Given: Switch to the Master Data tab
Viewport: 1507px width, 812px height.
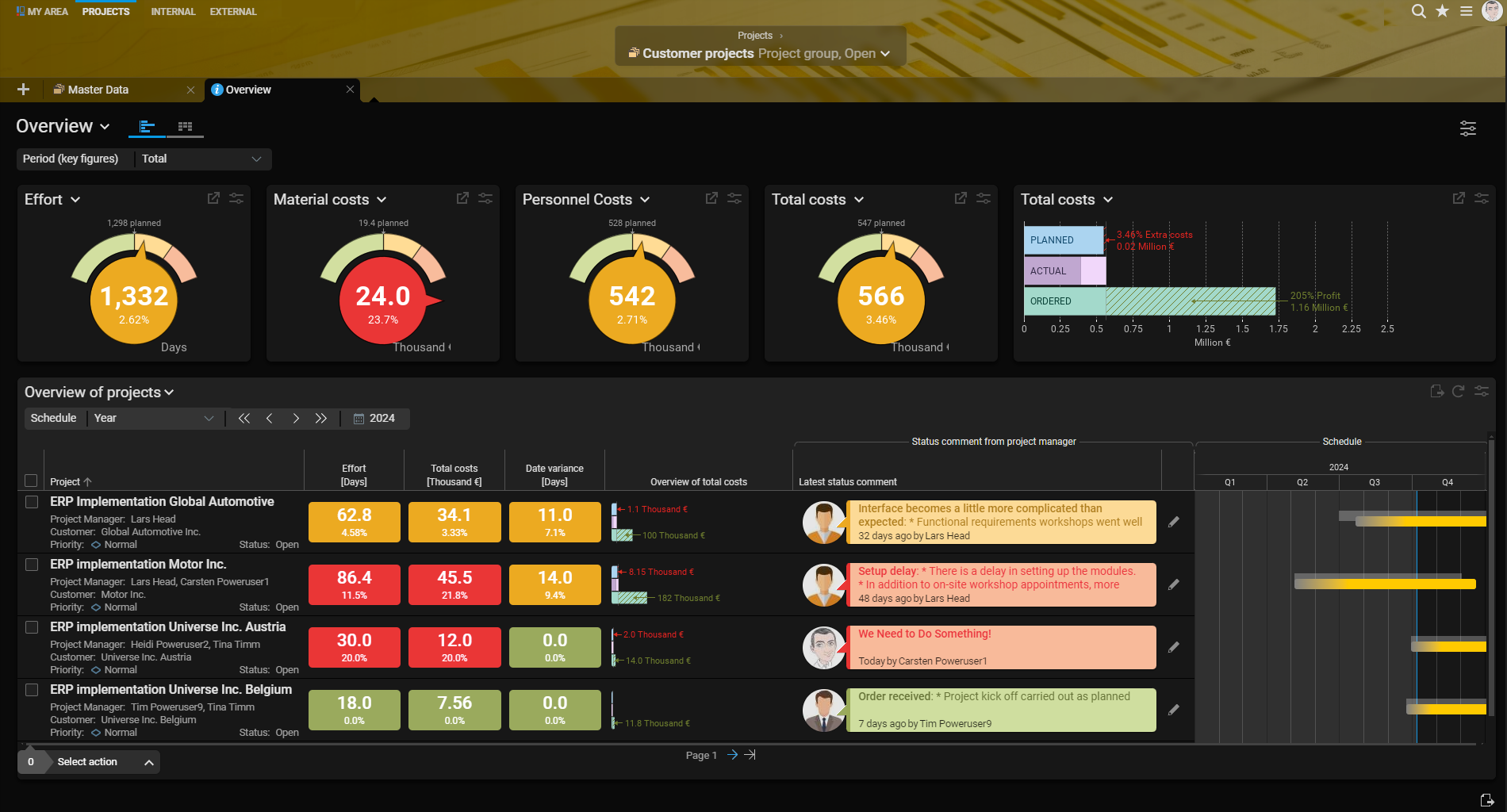Looking at the screenshot, I should coord(98,90).
